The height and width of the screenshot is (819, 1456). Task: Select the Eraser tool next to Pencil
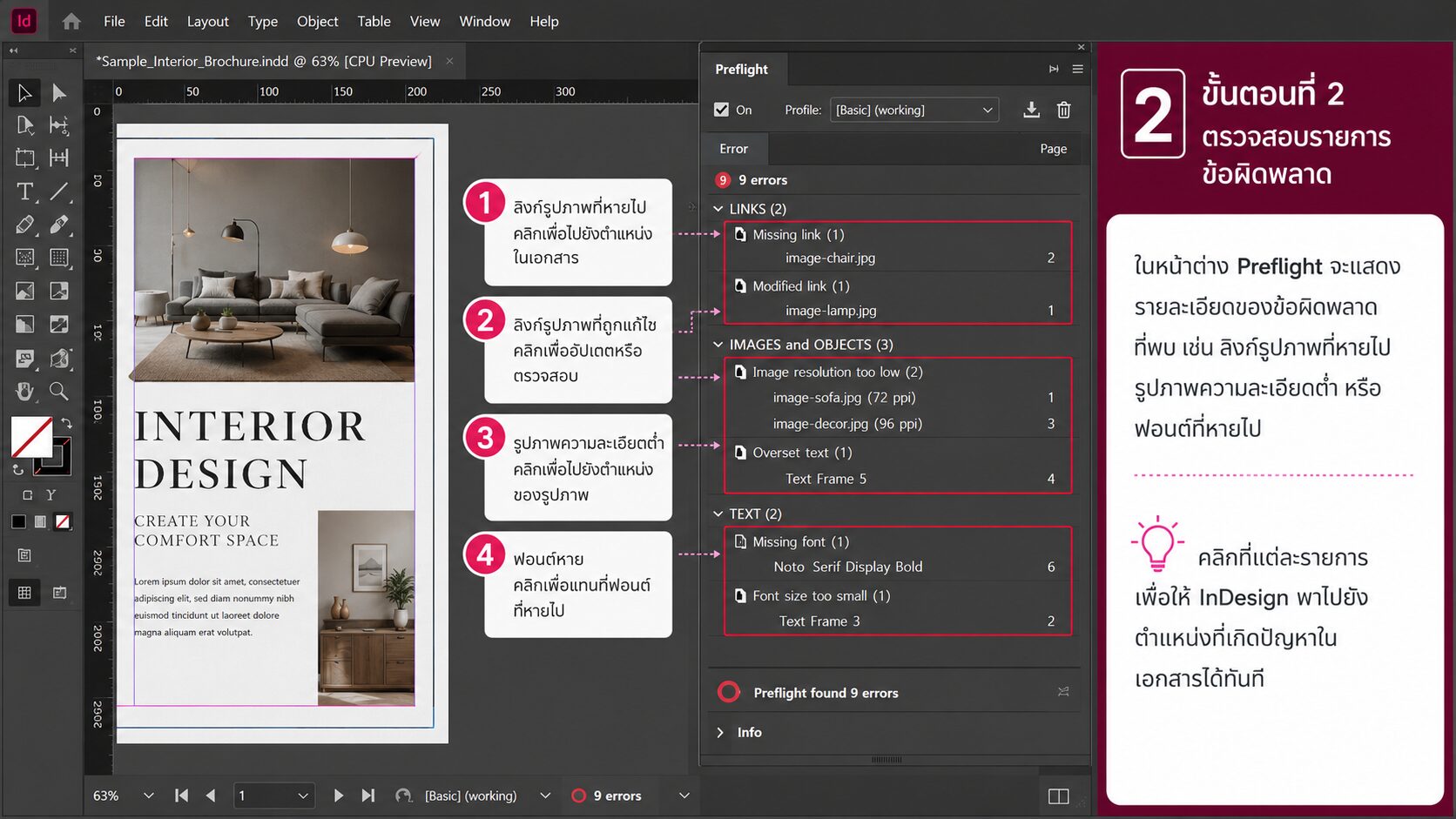pyautogui.click(x=58, y=225)
